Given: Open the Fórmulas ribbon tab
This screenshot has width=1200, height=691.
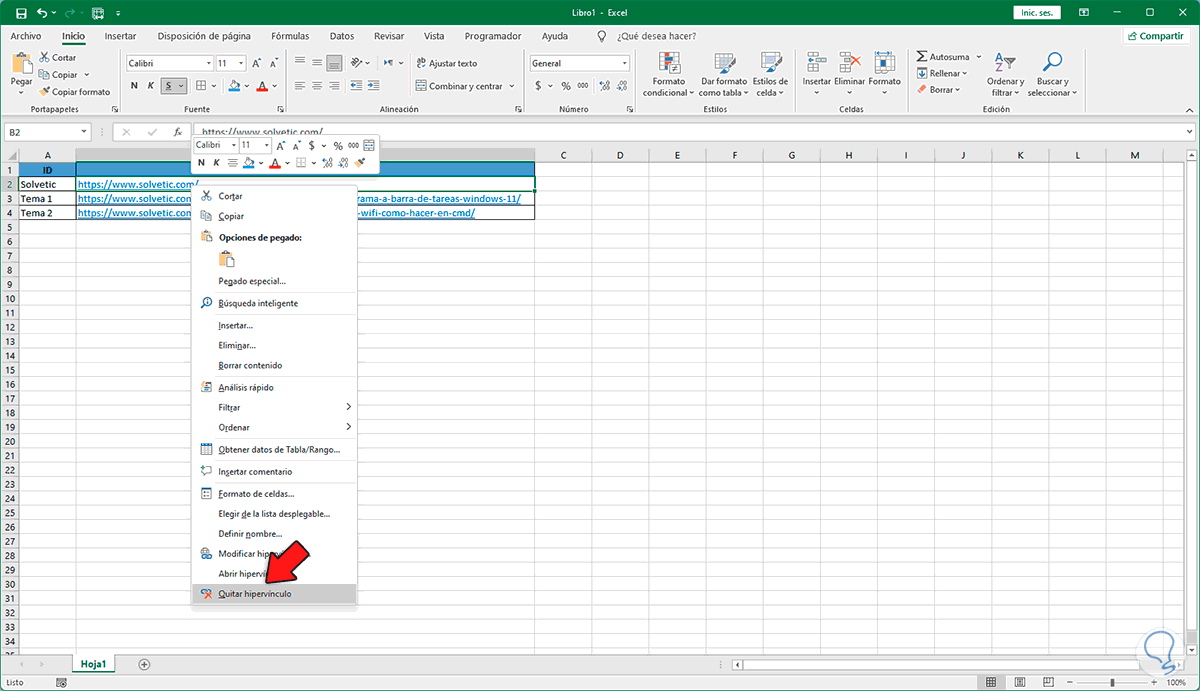Looking at the screenshot, I should pos(289,36).
